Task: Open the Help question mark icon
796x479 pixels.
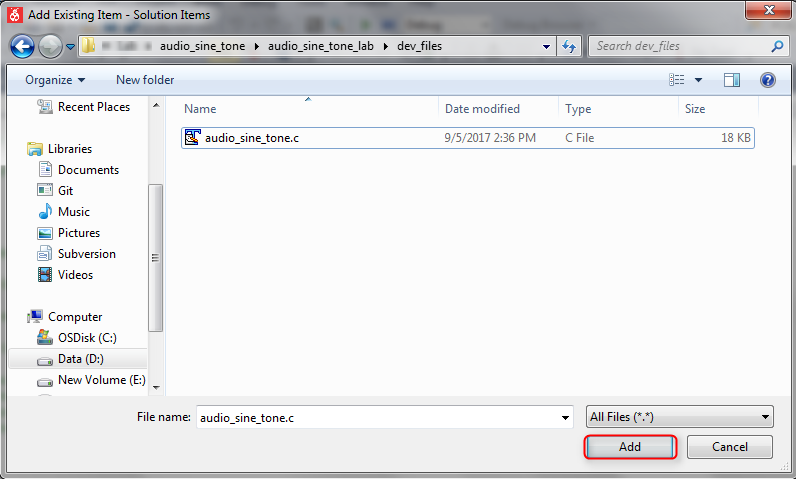Action: [768, 80]
